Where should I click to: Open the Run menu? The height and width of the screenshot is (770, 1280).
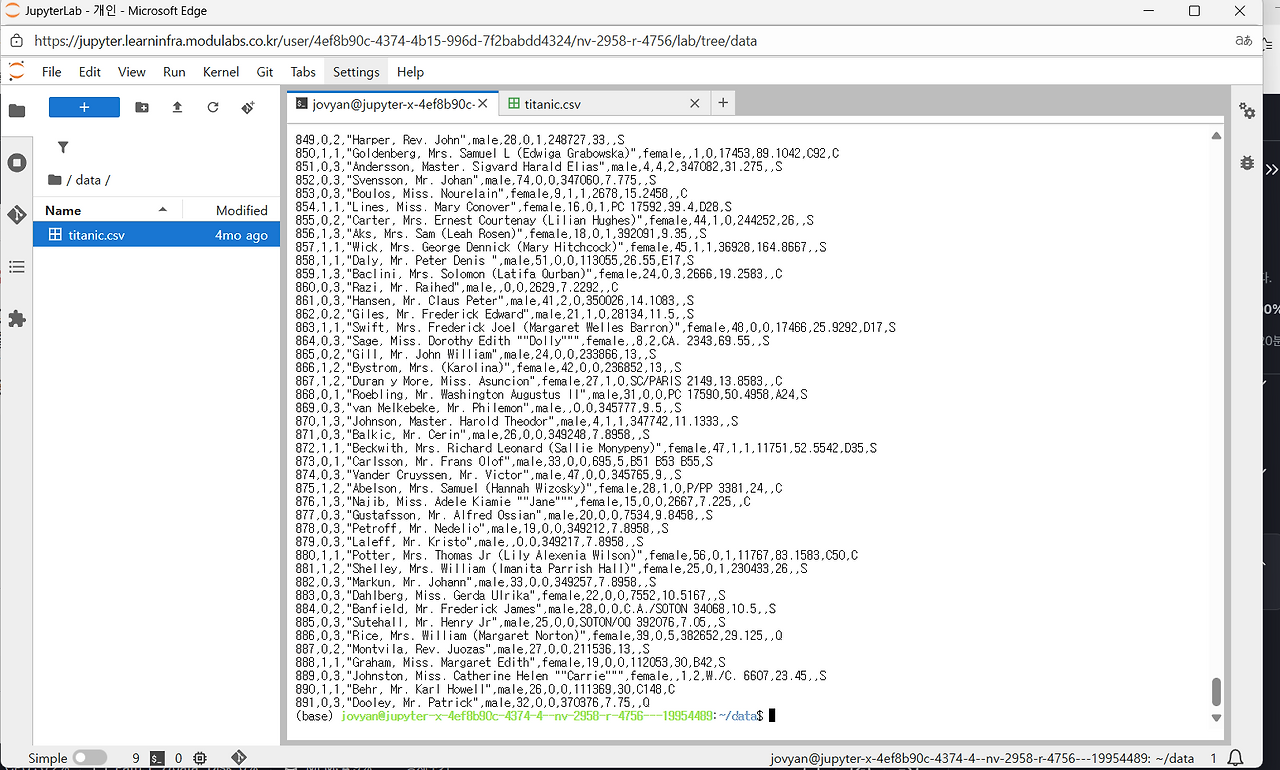click(x=174, y=72)
